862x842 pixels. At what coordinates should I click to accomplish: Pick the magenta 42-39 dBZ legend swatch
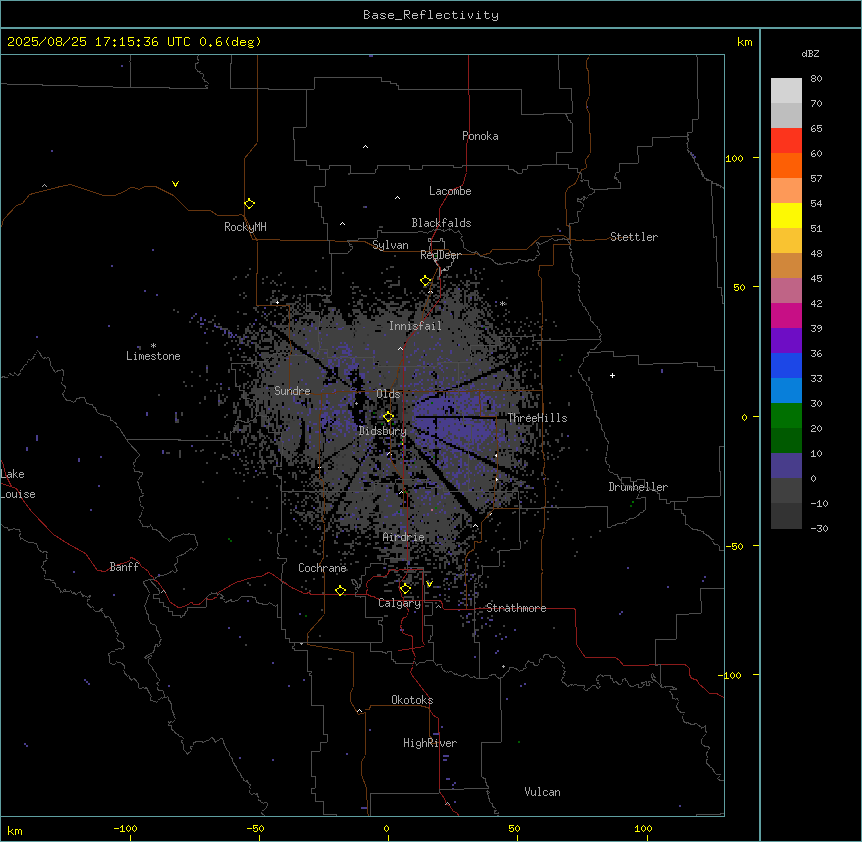(786, 315)
